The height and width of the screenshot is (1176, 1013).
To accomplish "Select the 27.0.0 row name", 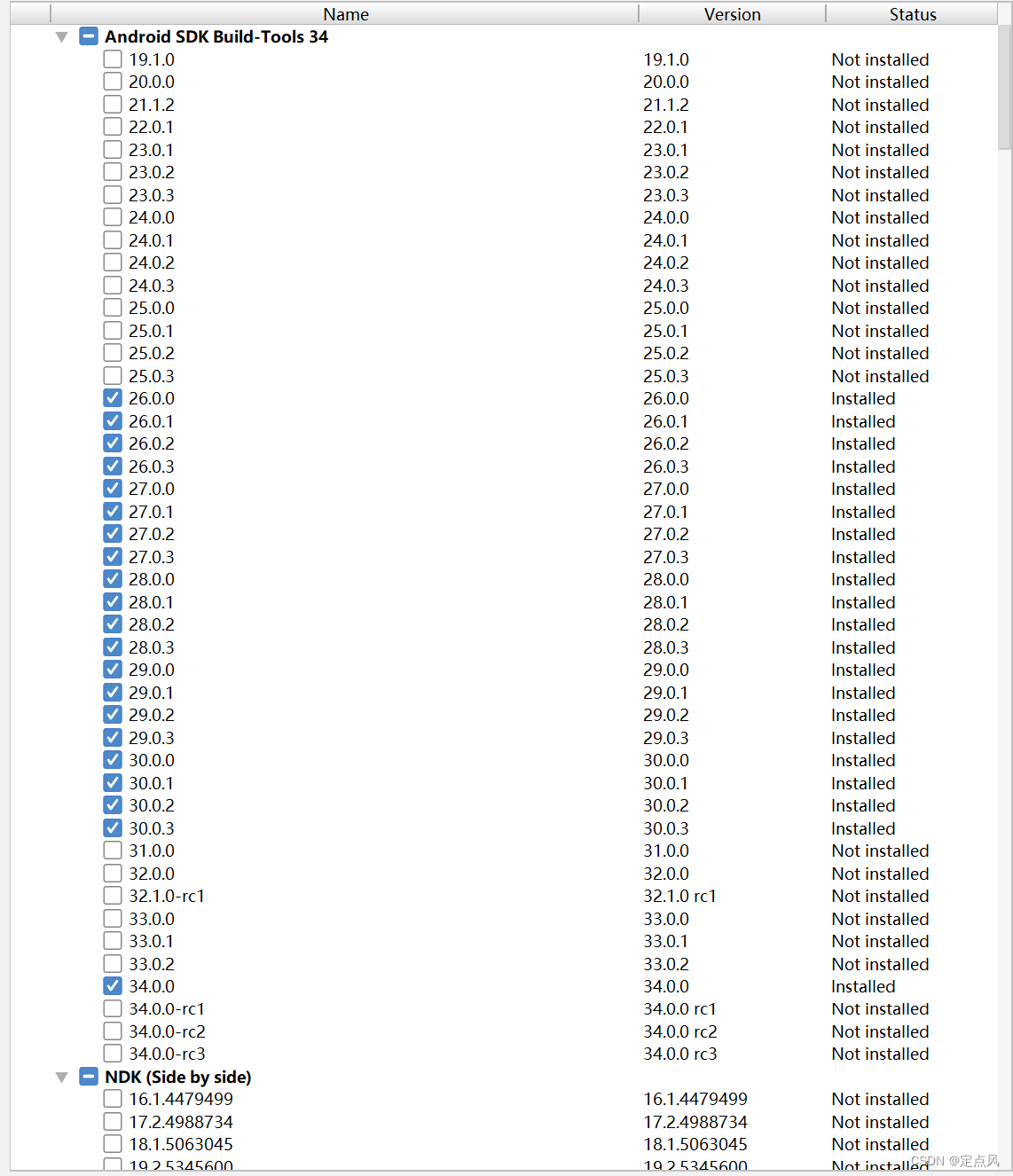I will (x=152, y=489).
